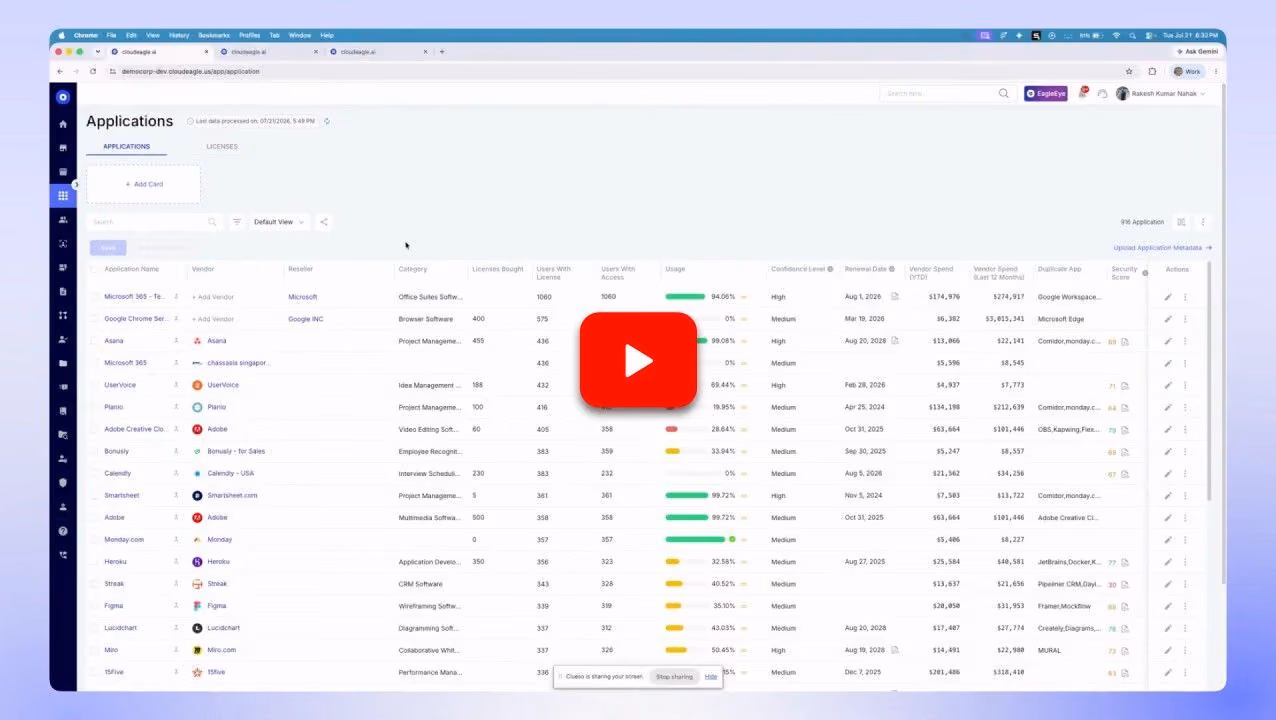Image resolution: width=1276 pixels, height=720 pixels.
Task: Open the Profiles menu in the menu bar
Action: click(x=249, y=35)
